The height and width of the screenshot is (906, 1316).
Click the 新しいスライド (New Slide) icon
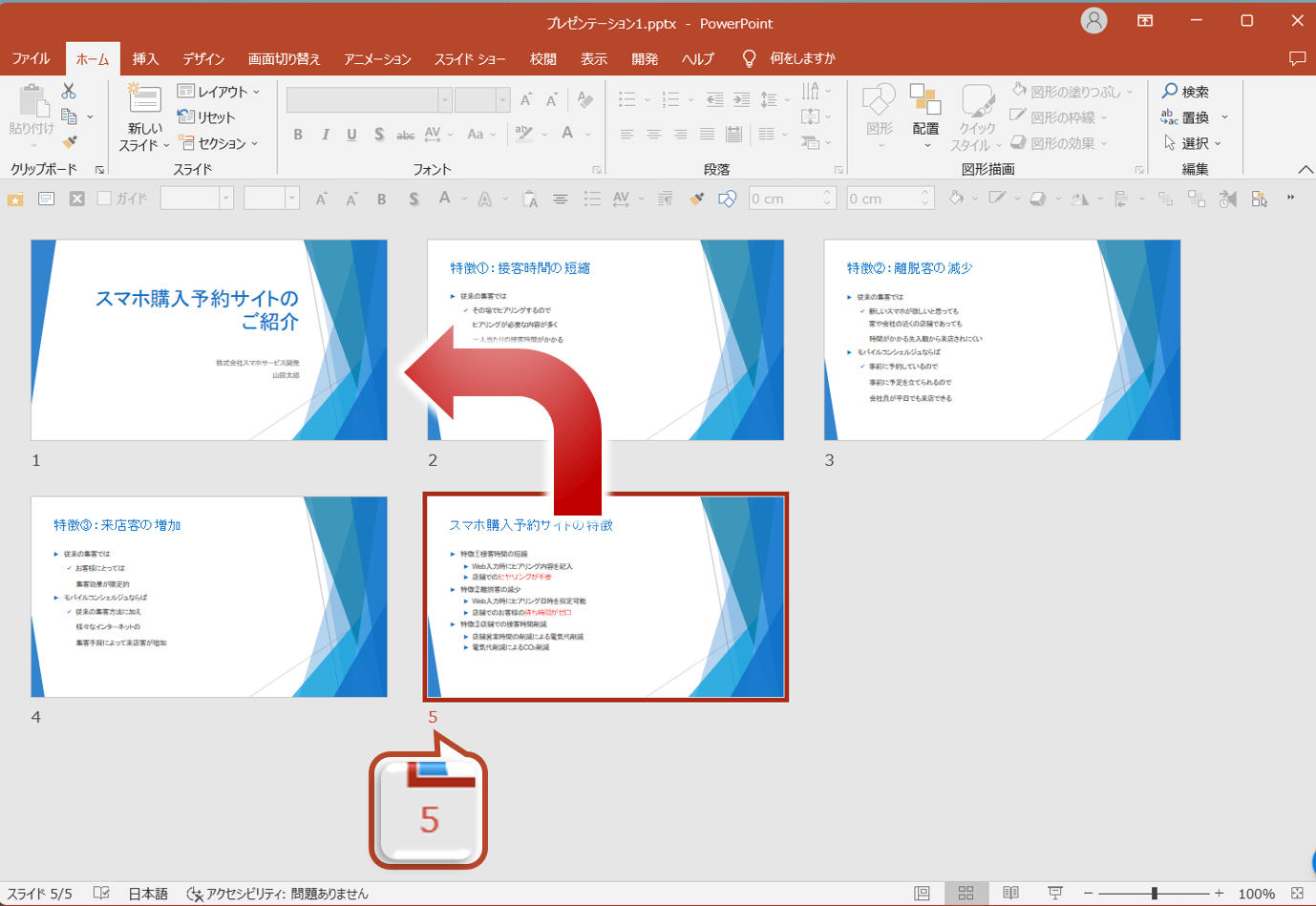pos(144,98)
